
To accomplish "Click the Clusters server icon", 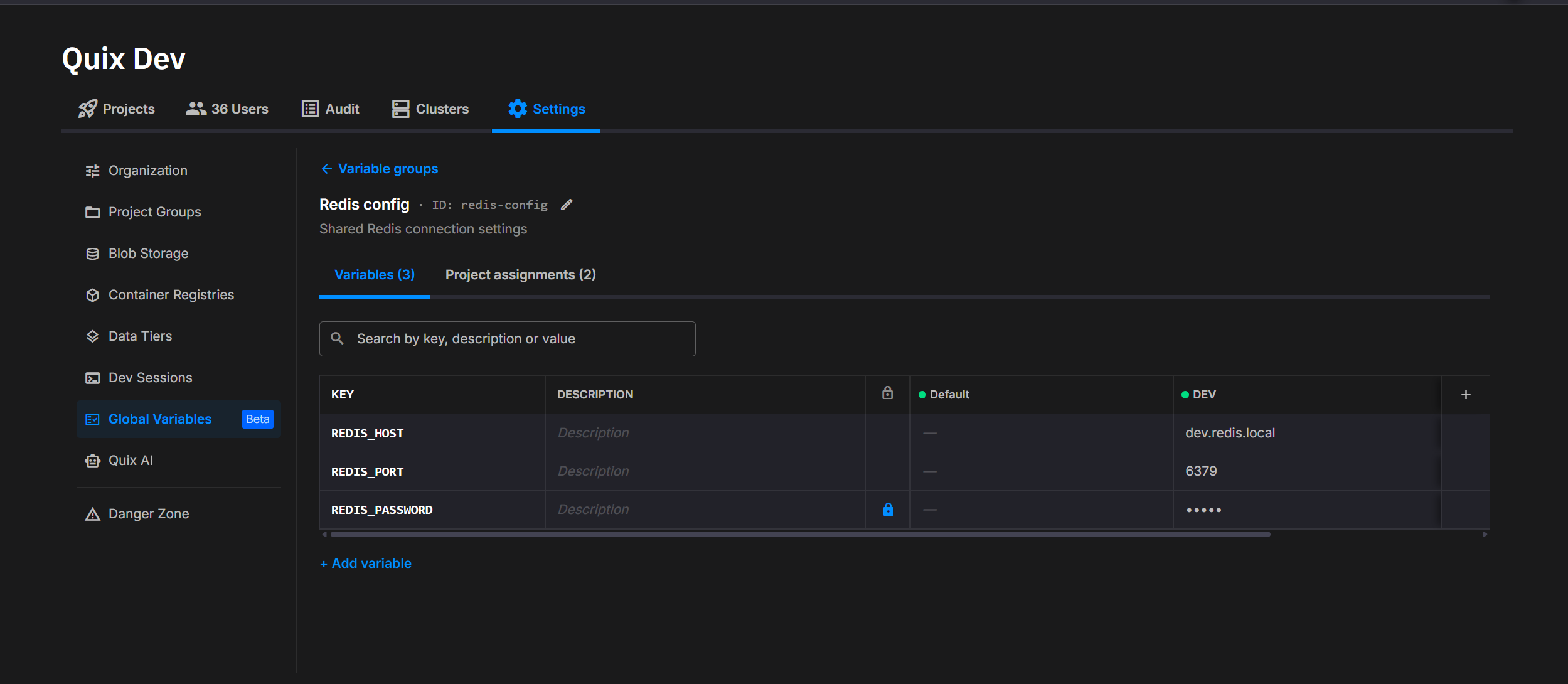I will click(x=401, y=109).
